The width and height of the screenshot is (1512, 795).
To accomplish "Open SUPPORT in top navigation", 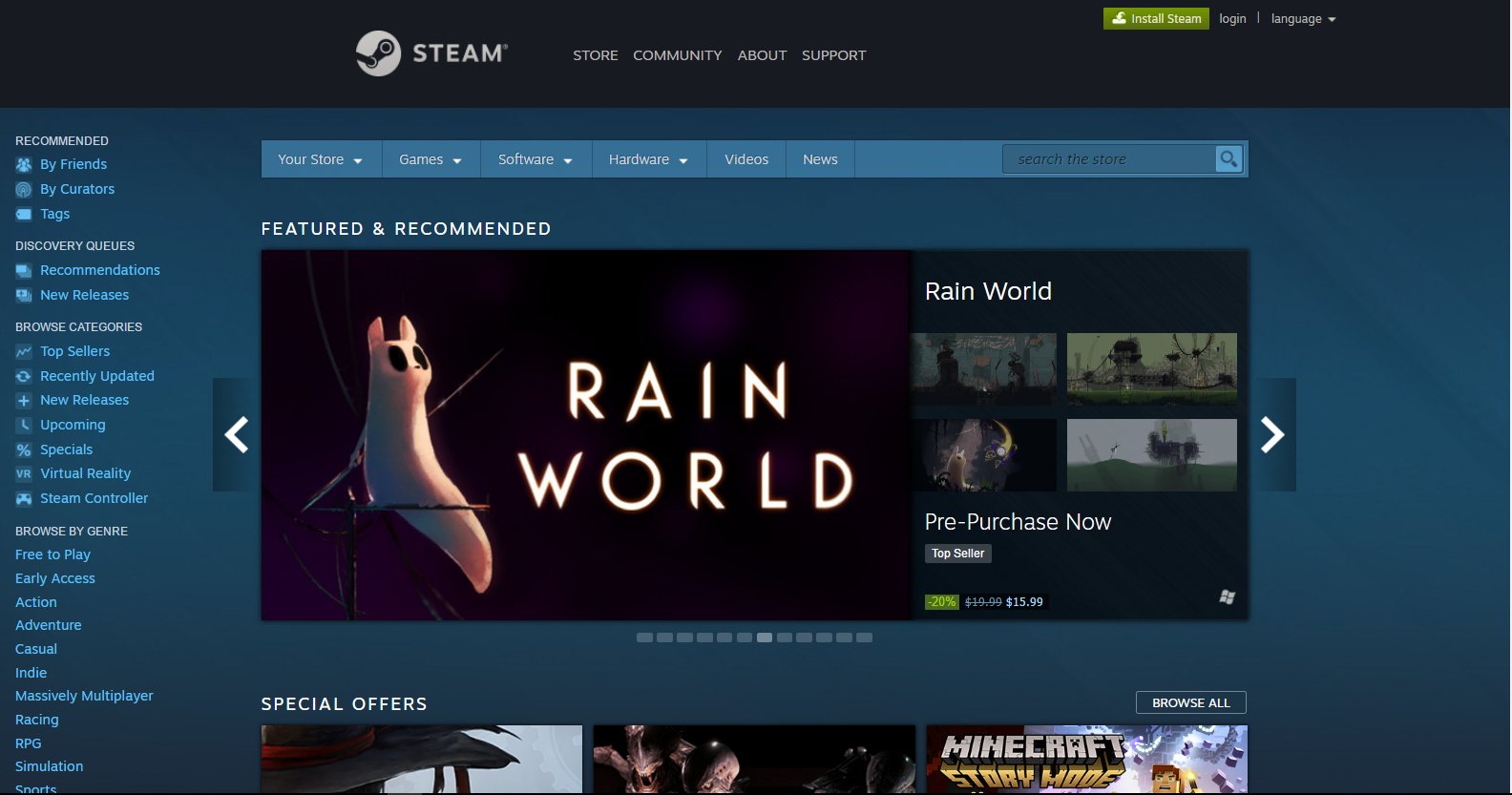I will click(x=834, y=55).
